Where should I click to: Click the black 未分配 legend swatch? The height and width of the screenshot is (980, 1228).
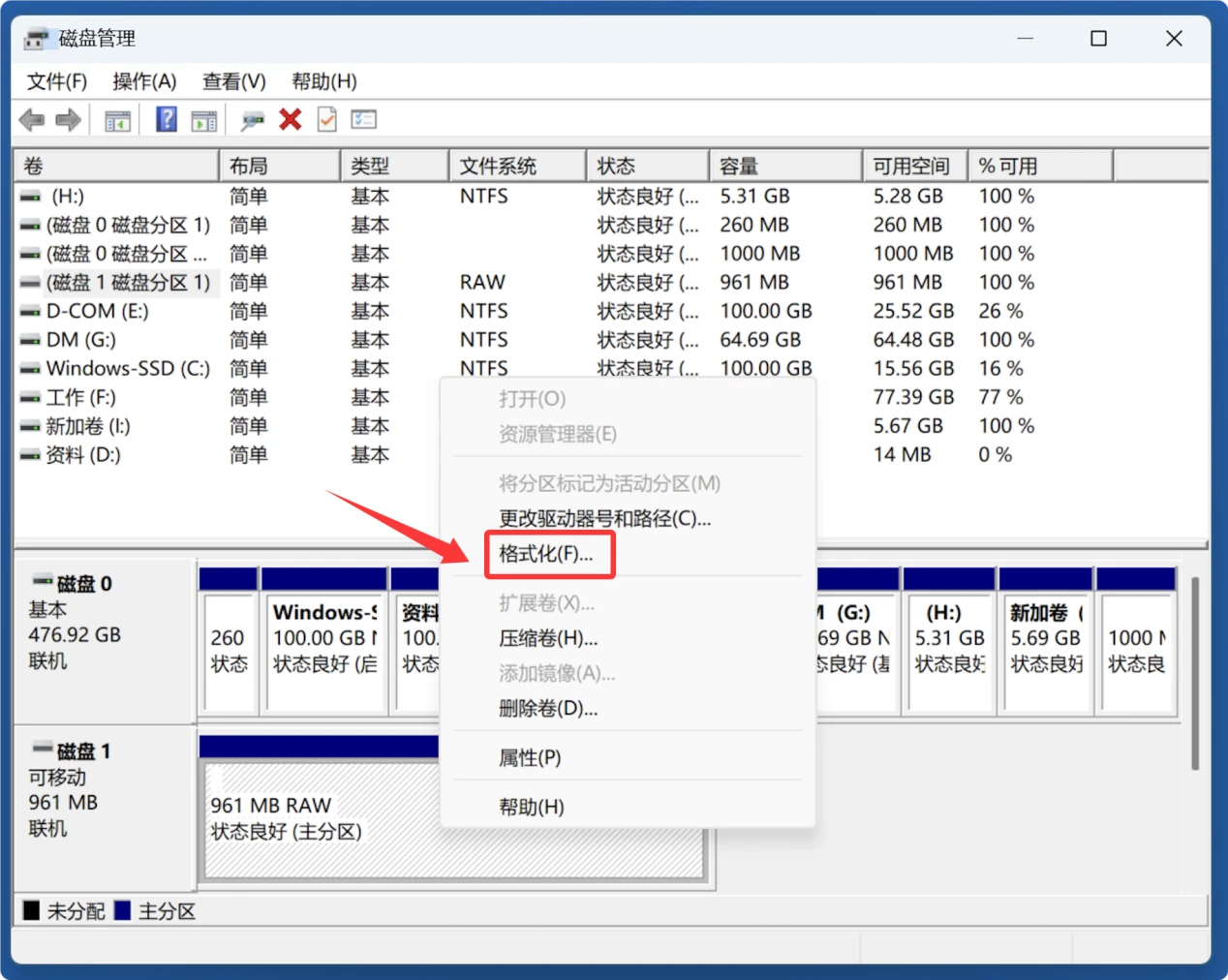click(x=32, y=910)
